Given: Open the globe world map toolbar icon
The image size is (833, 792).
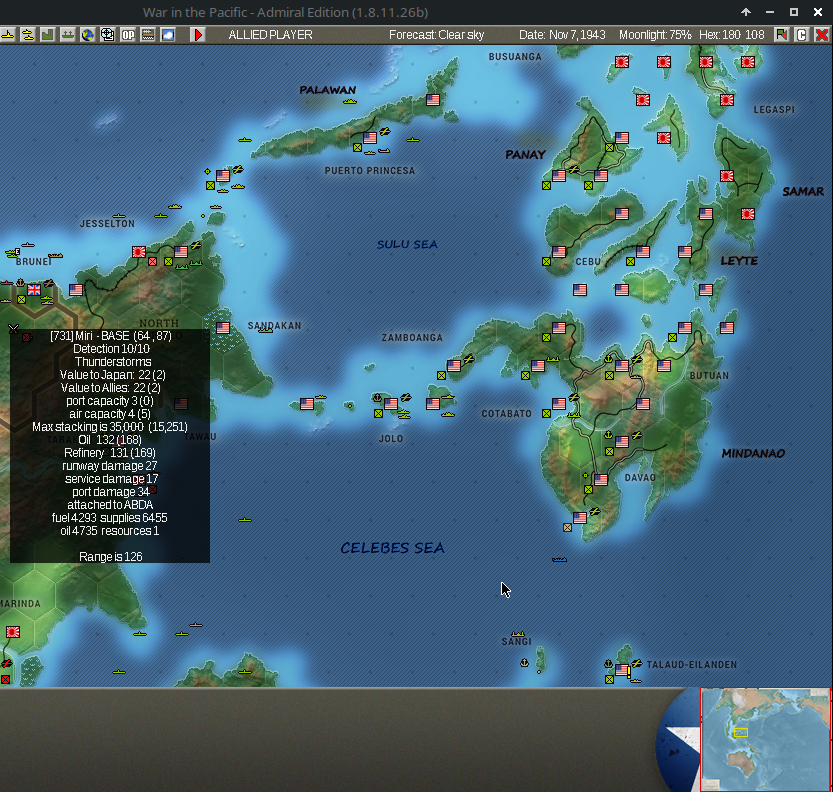Looking at the screenshot, I should (88, 35).
